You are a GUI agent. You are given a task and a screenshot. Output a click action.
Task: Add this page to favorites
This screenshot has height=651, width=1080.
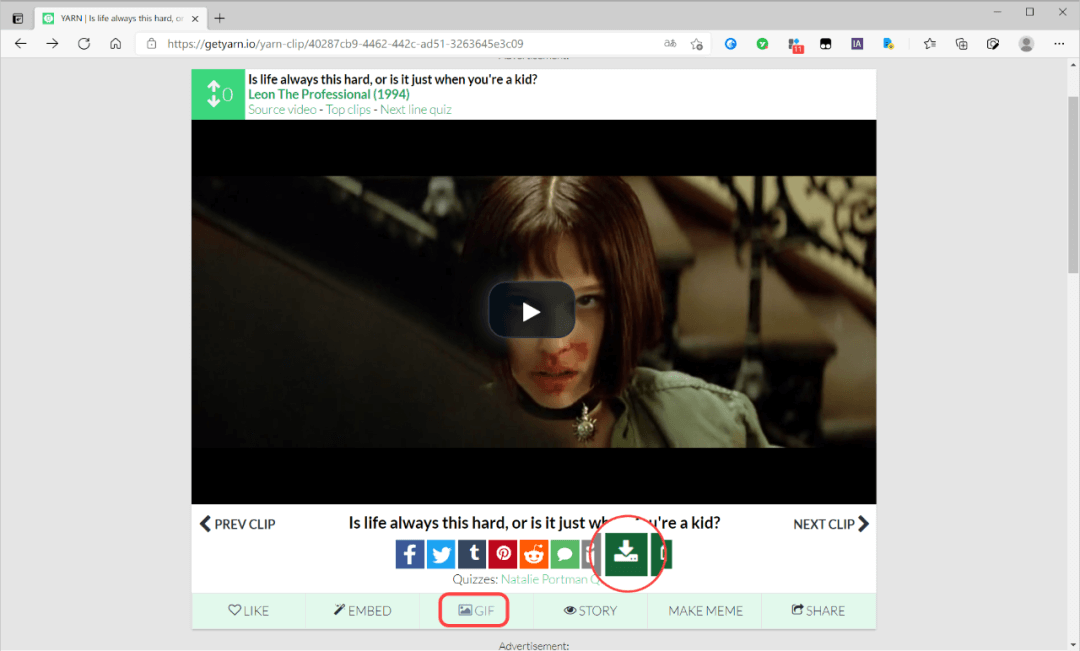(x=696, y=43)
